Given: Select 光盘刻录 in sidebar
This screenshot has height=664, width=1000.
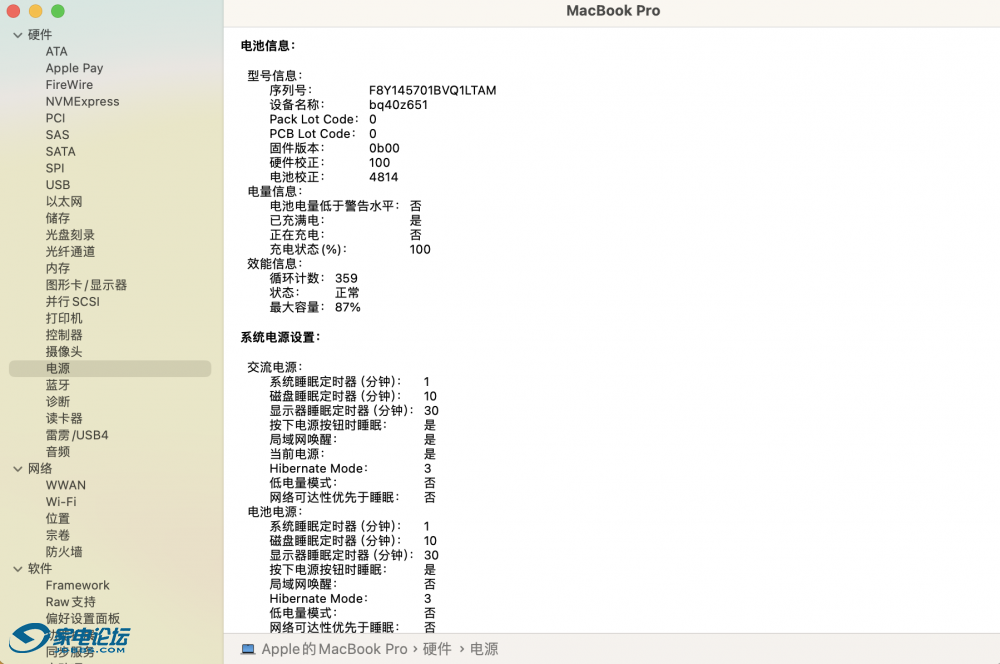Looking at the screenshot, I should click(x=70, y=235).
